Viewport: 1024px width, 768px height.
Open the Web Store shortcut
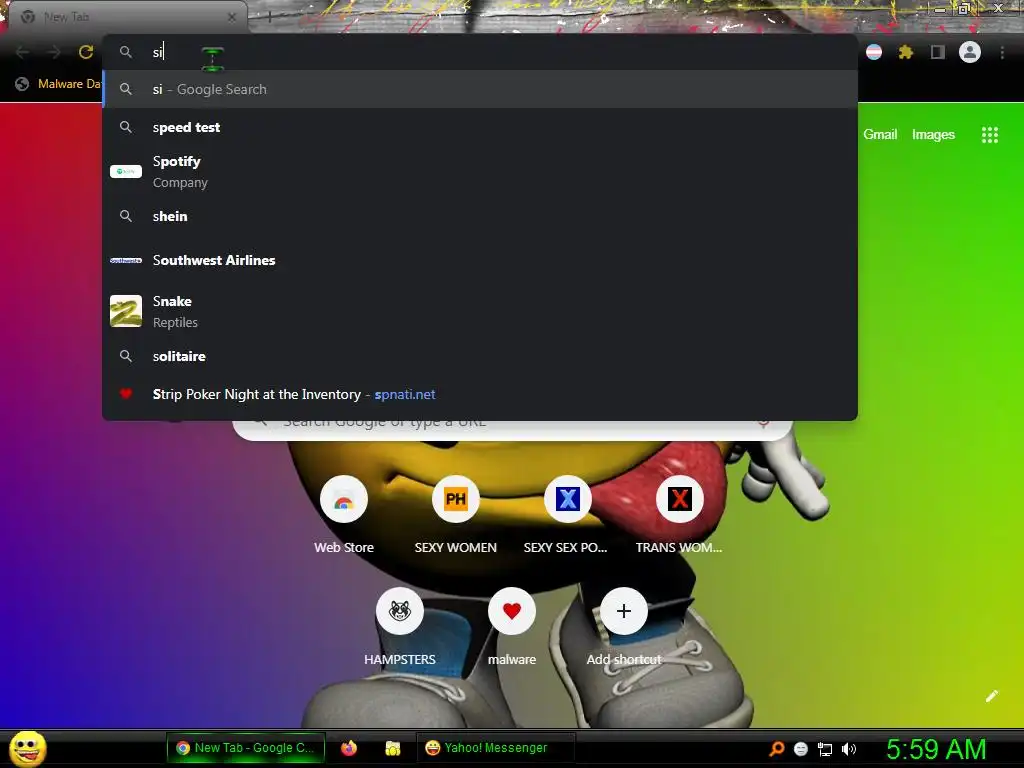[344, 499]
